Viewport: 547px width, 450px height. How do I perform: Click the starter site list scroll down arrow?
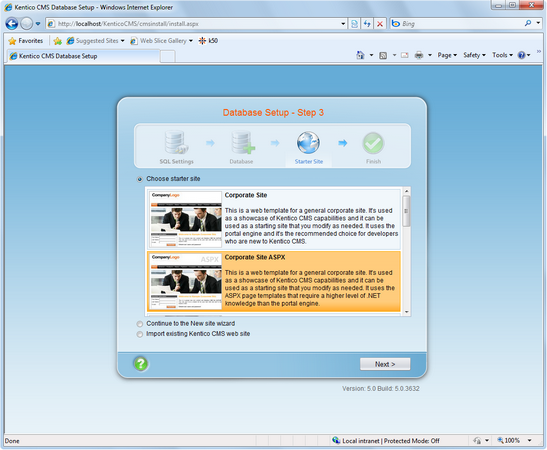click(406, 312)
